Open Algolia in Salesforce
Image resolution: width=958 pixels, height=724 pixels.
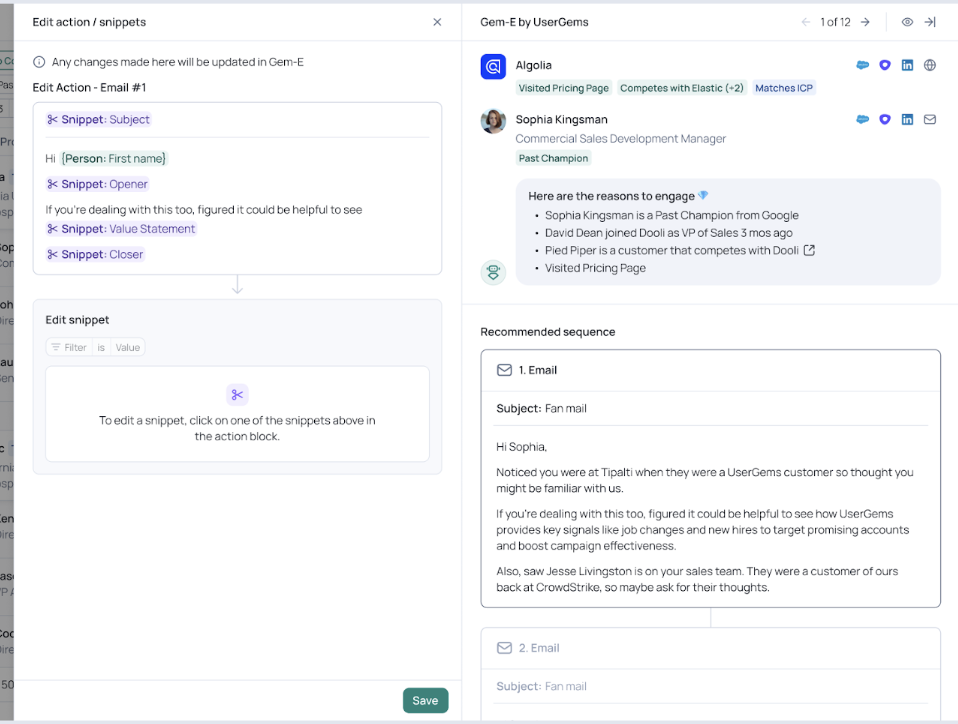pos(862,65)
